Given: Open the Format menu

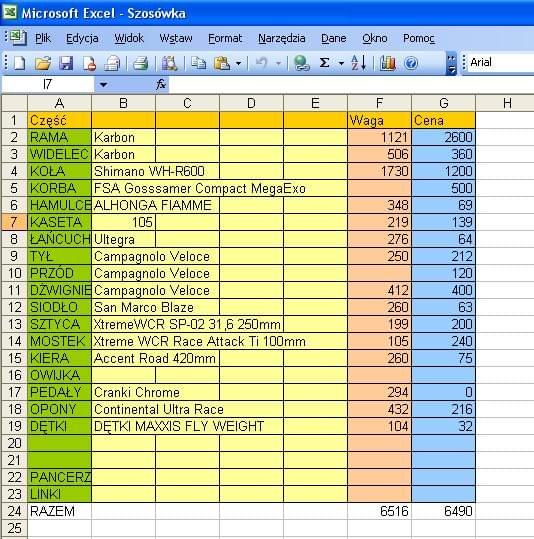Looking at the screenshot, I should pos(225,38).
